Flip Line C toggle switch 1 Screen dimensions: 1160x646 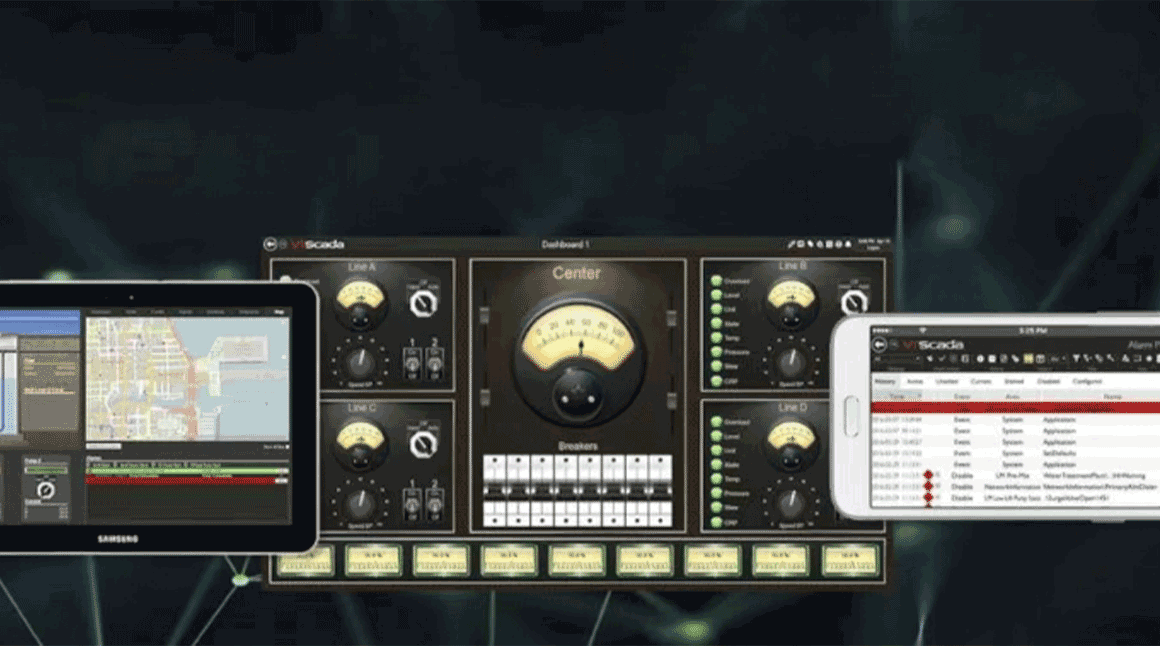click(412, 503)
